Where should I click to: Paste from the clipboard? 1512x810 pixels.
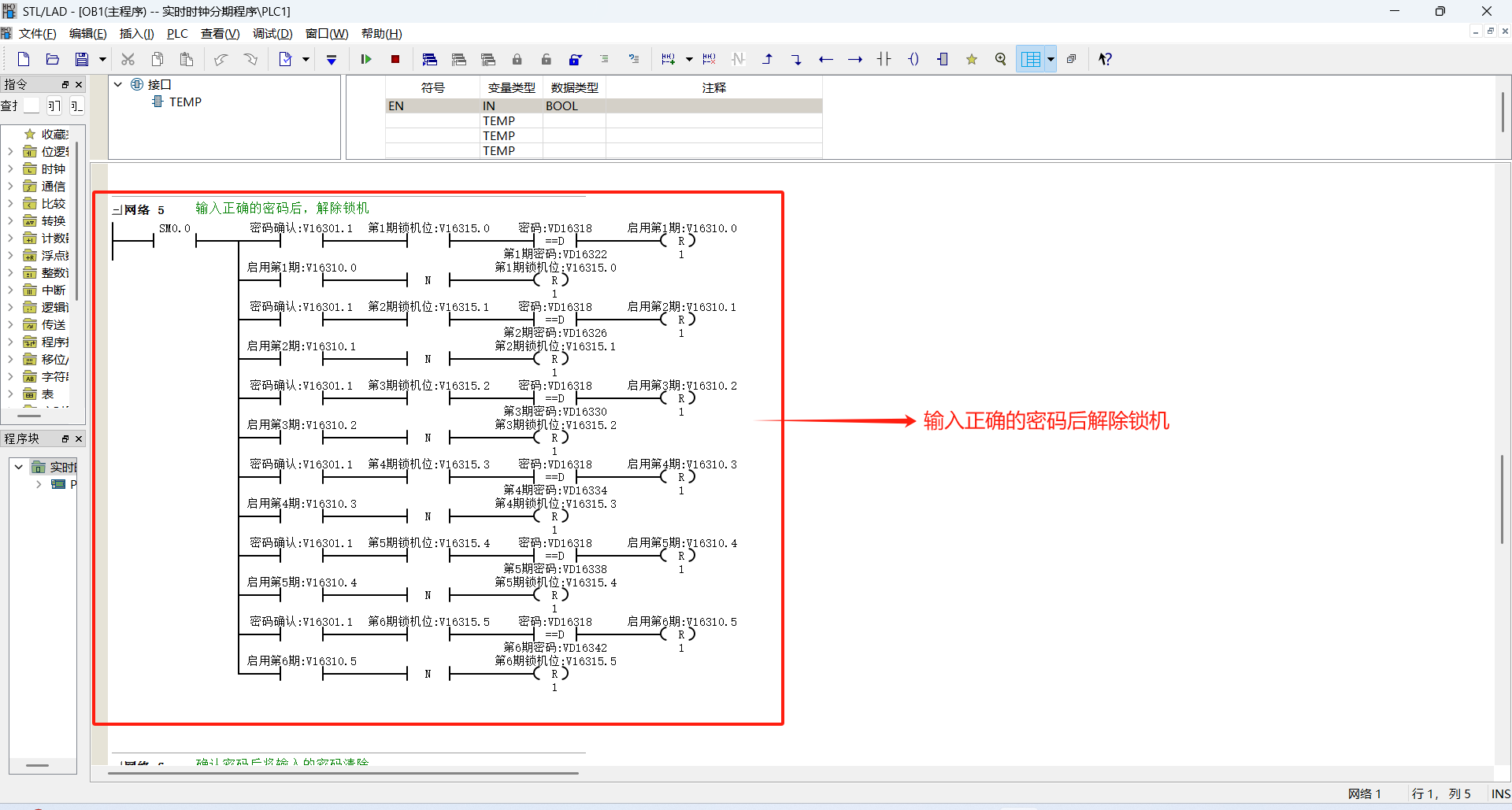[x=187, y=59]
